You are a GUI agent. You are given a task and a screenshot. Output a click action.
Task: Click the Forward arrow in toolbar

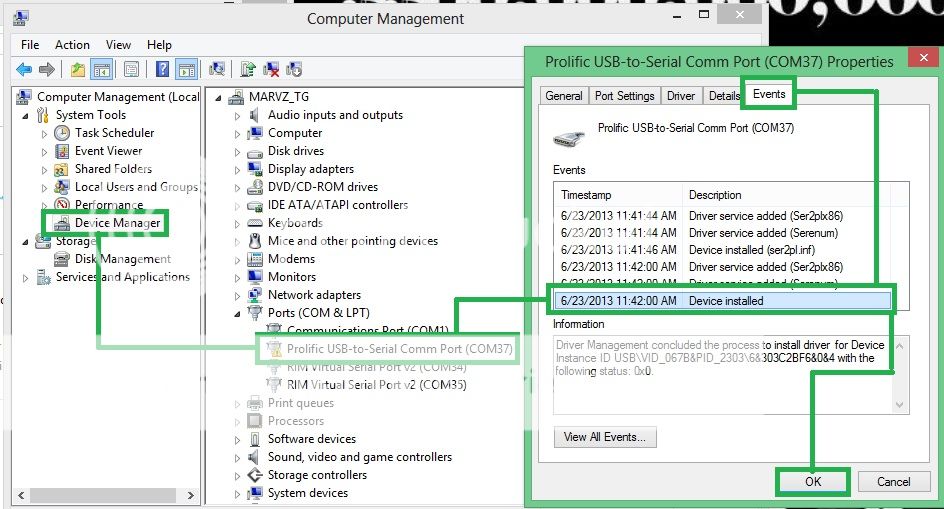[x=47, y=70]
